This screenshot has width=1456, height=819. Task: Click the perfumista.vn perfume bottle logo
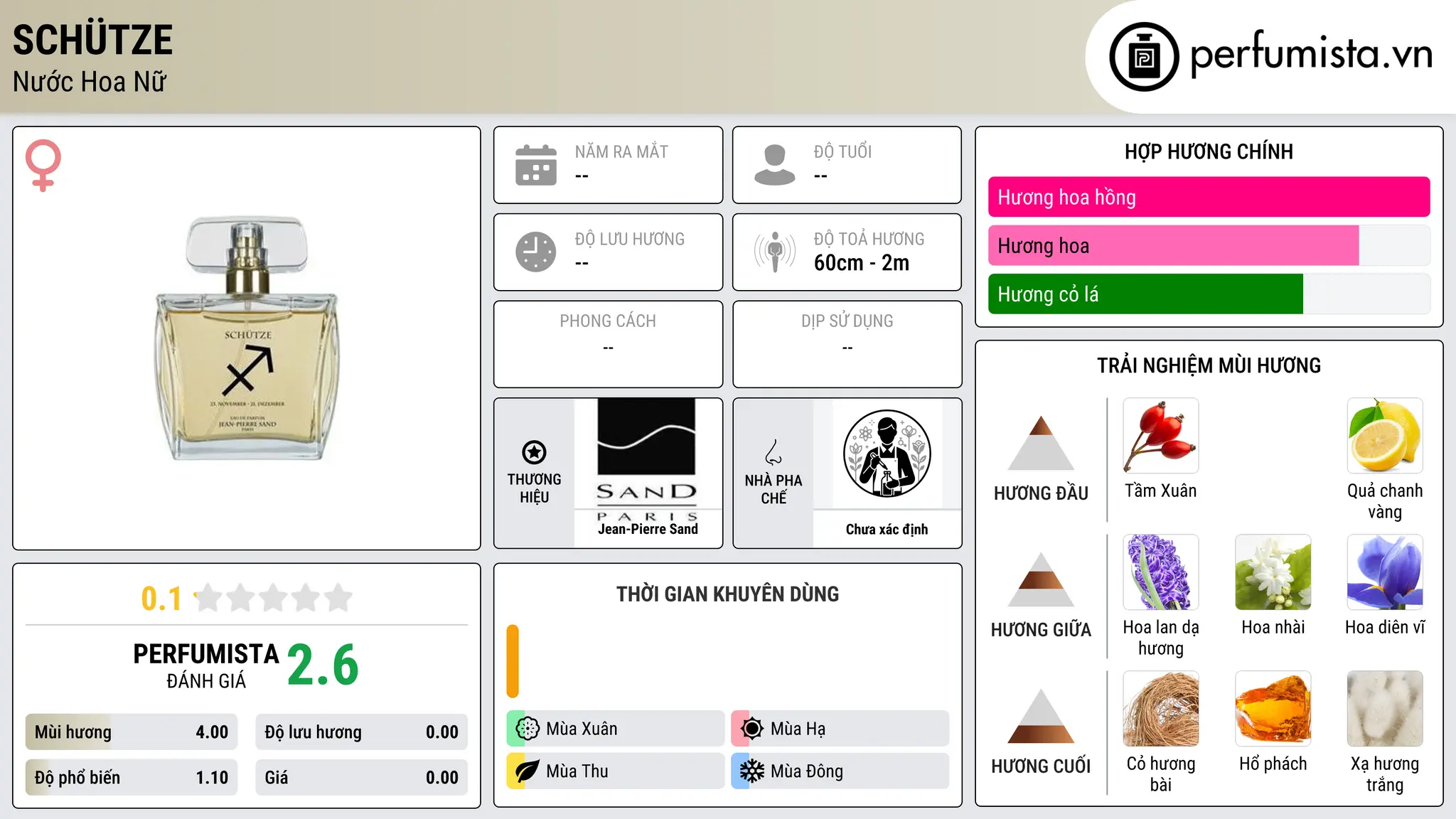tap(1144, 57)
